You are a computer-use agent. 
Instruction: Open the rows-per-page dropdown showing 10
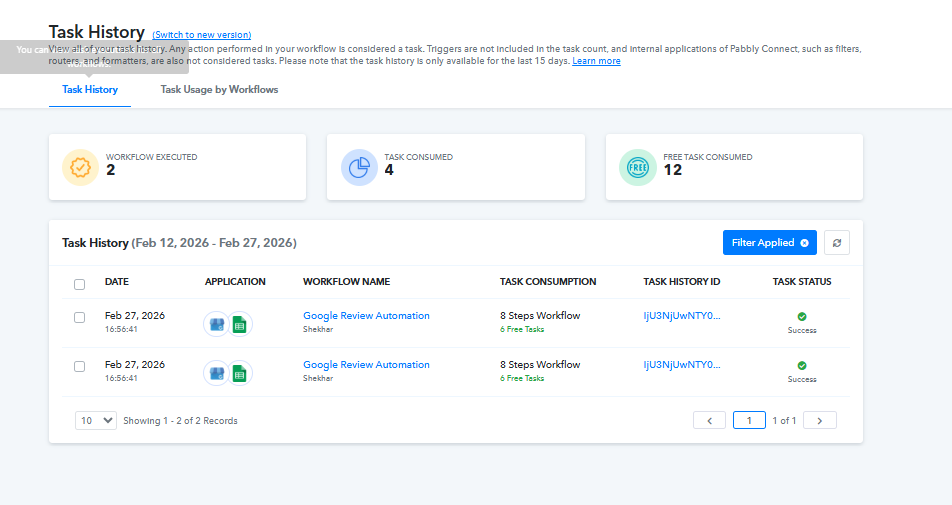click(96, 421)
